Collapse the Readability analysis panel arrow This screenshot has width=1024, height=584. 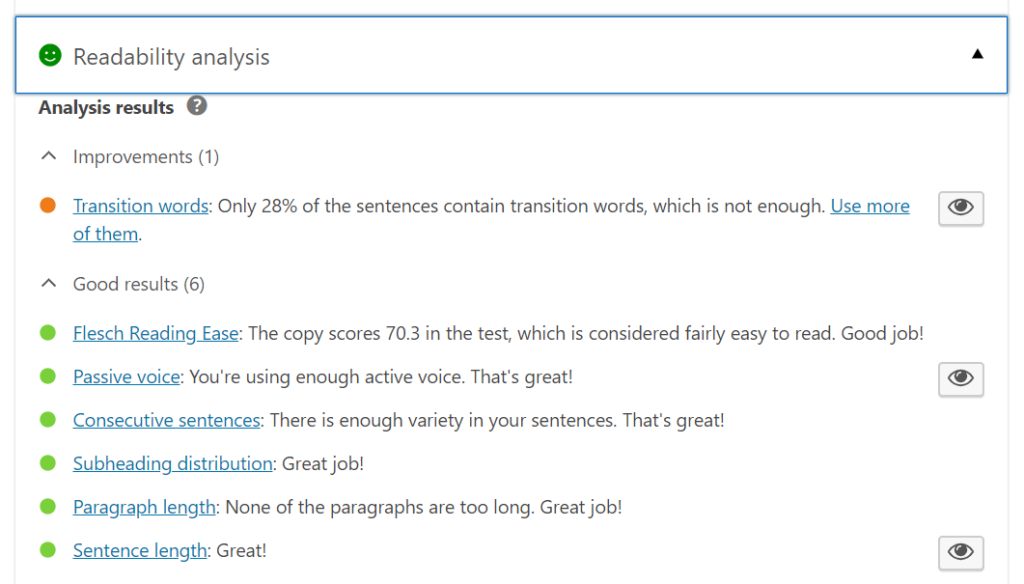pyautogui.click(x=977, y=55)
